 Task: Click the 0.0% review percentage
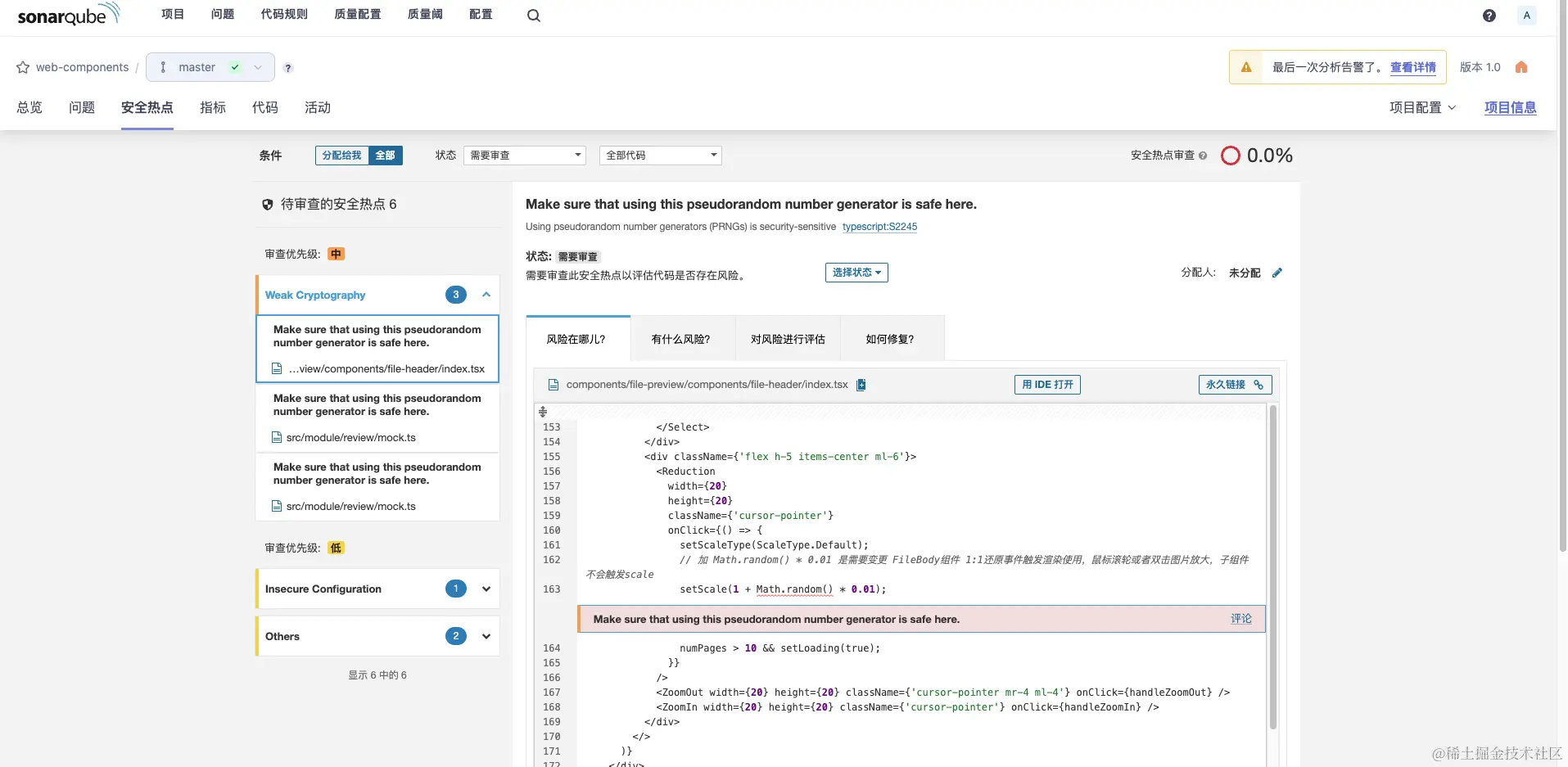pos(1269,156)
